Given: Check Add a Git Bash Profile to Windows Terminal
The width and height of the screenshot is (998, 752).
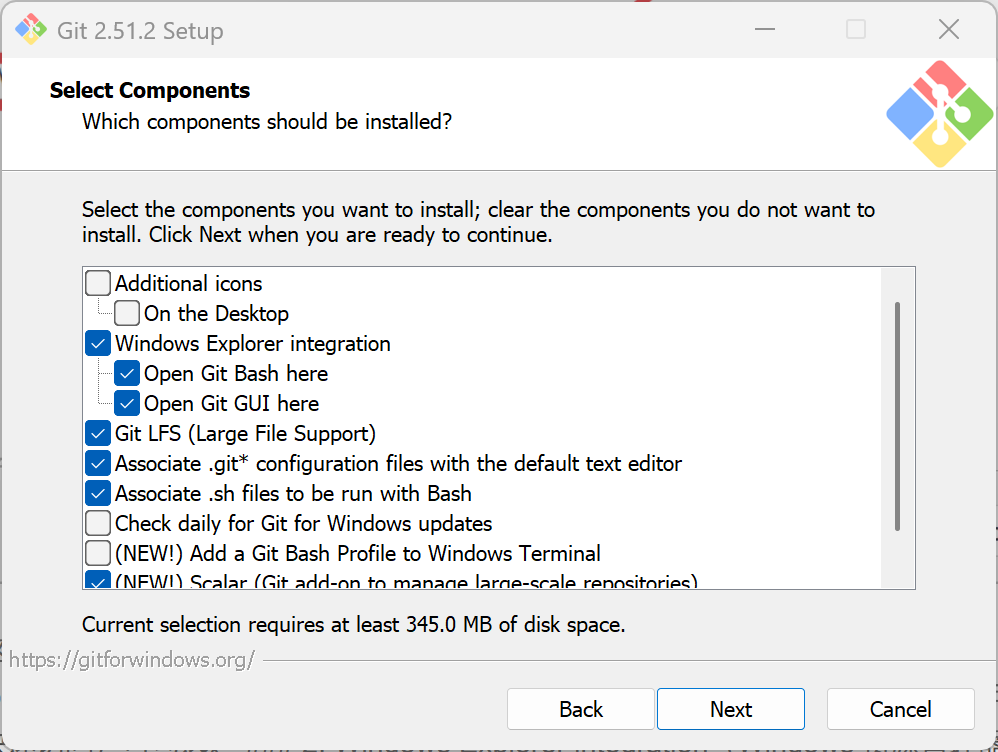Looking at the screenshot, I should 98,553.
